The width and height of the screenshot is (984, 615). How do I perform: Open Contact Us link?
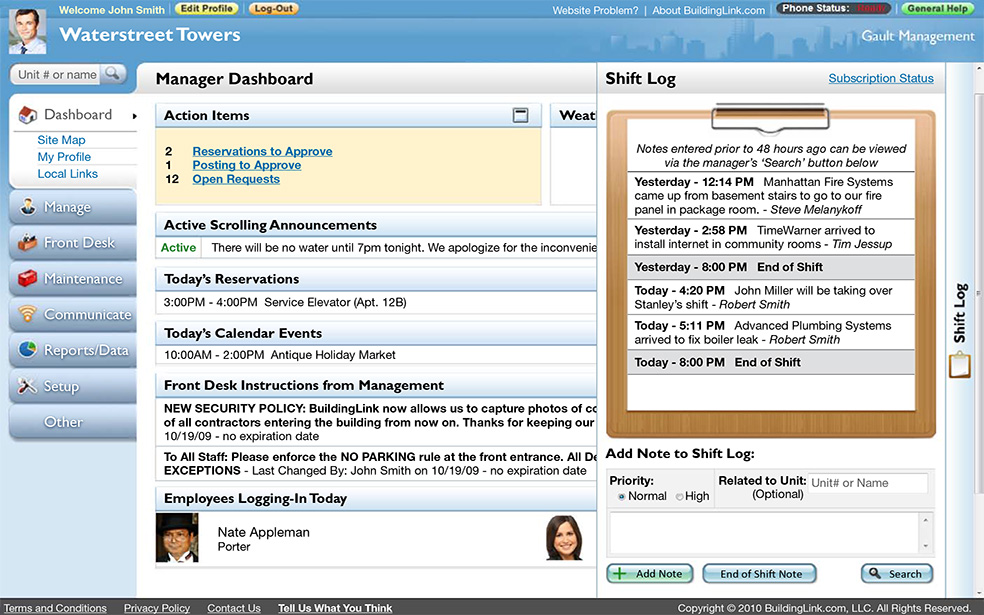(233, 608)
